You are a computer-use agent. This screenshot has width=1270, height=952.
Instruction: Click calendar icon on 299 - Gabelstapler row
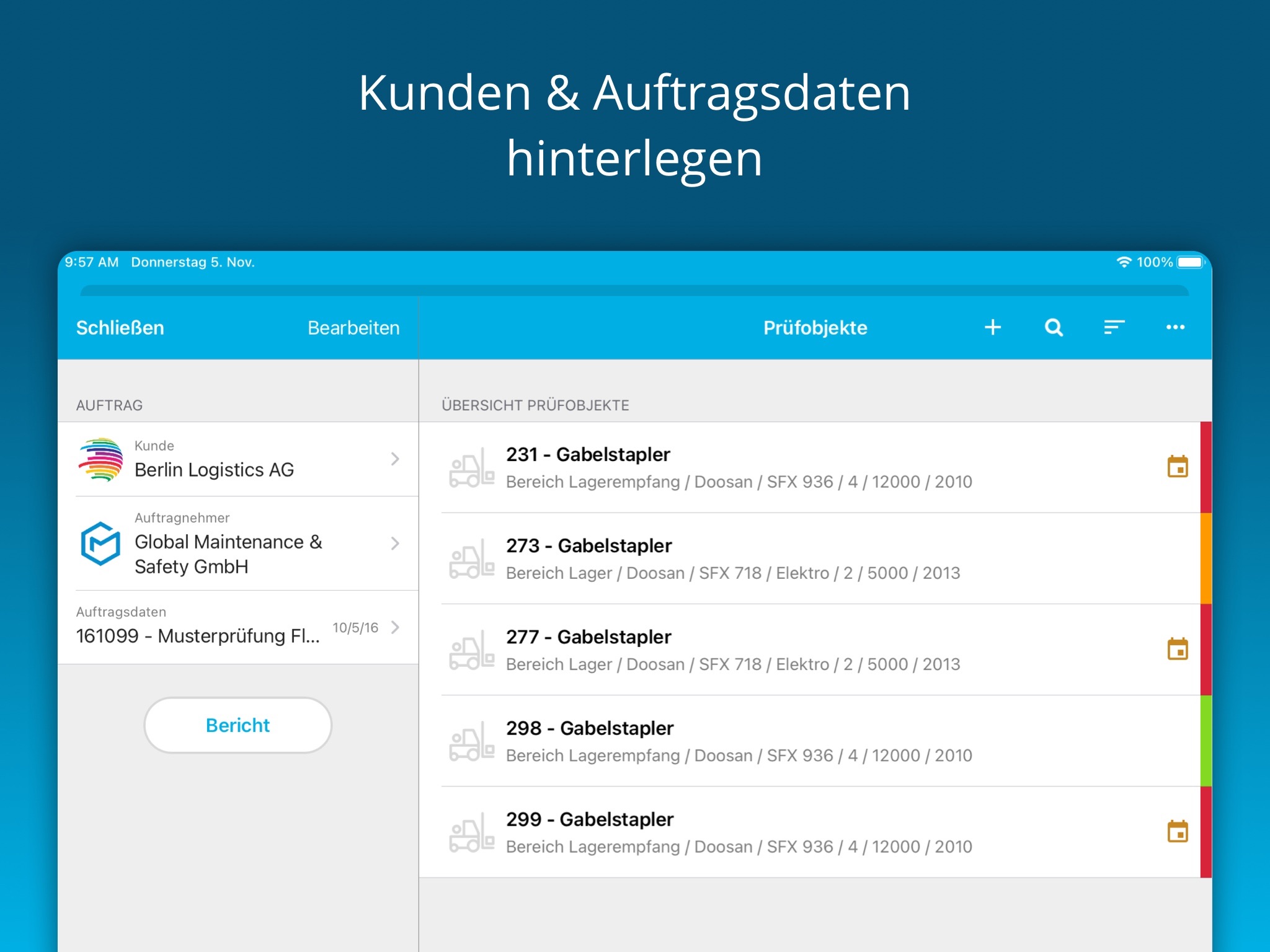pos(1178,832)
